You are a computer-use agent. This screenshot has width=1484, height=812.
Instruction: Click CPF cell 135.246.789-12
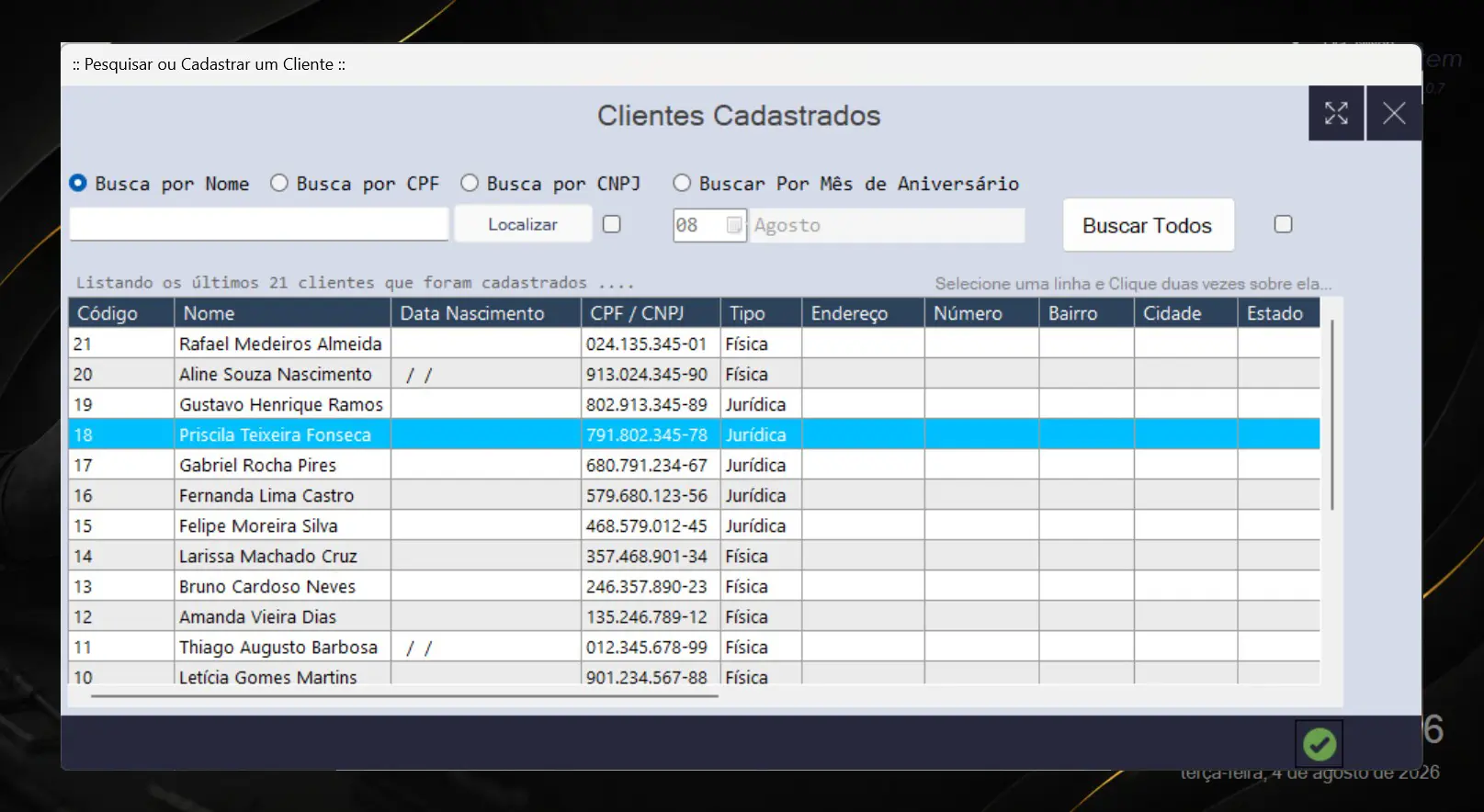coord(651,616)
